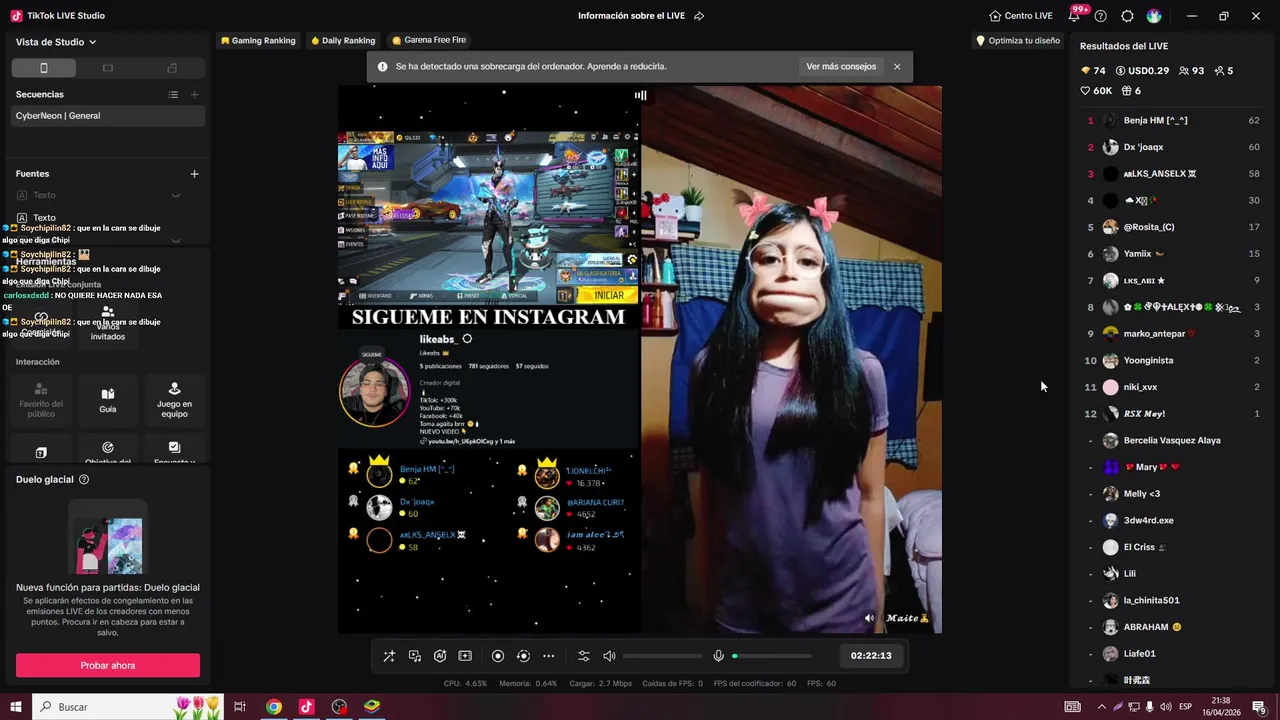Click the Duelo glacial promo thumbnail
Screen dimensions: 1280x720
pos(108,538)
